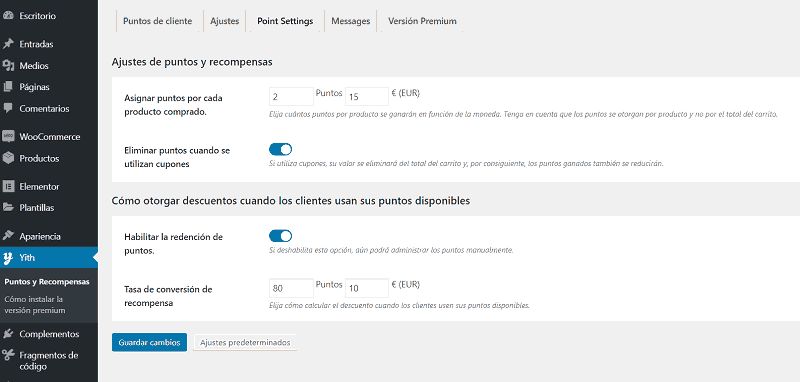Click the Plantillas folder icon
Screen dimensions: 800x382
tap(8, 208)
